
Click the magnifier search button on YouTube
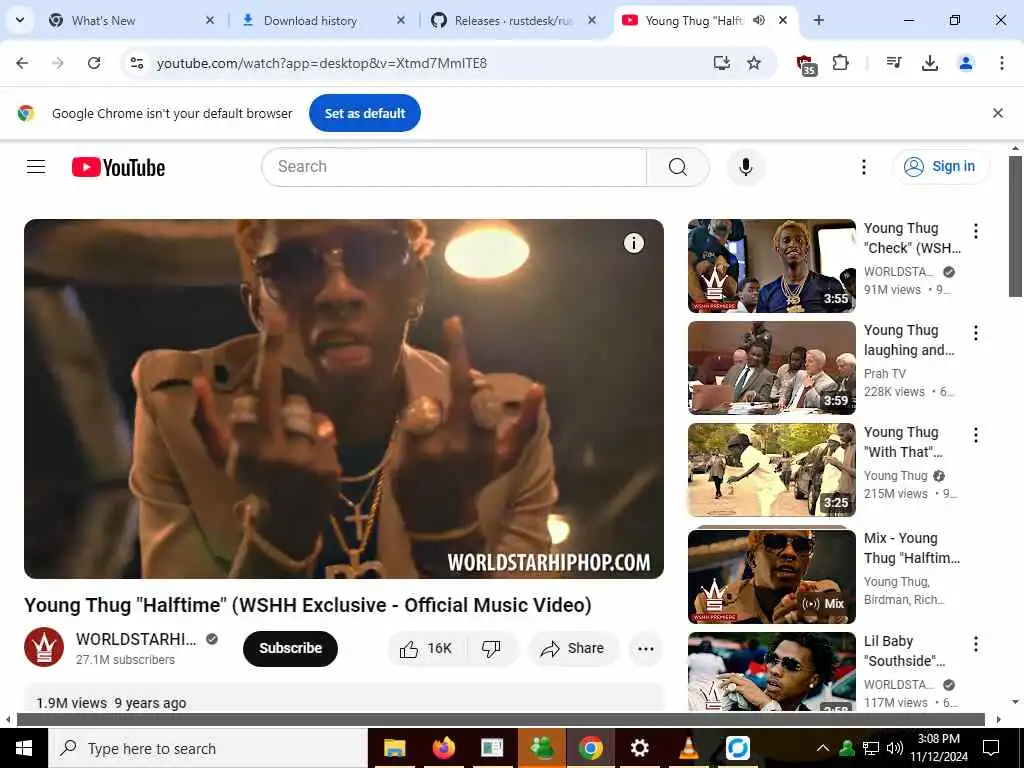pyautogui.click(x=677, y=167)
